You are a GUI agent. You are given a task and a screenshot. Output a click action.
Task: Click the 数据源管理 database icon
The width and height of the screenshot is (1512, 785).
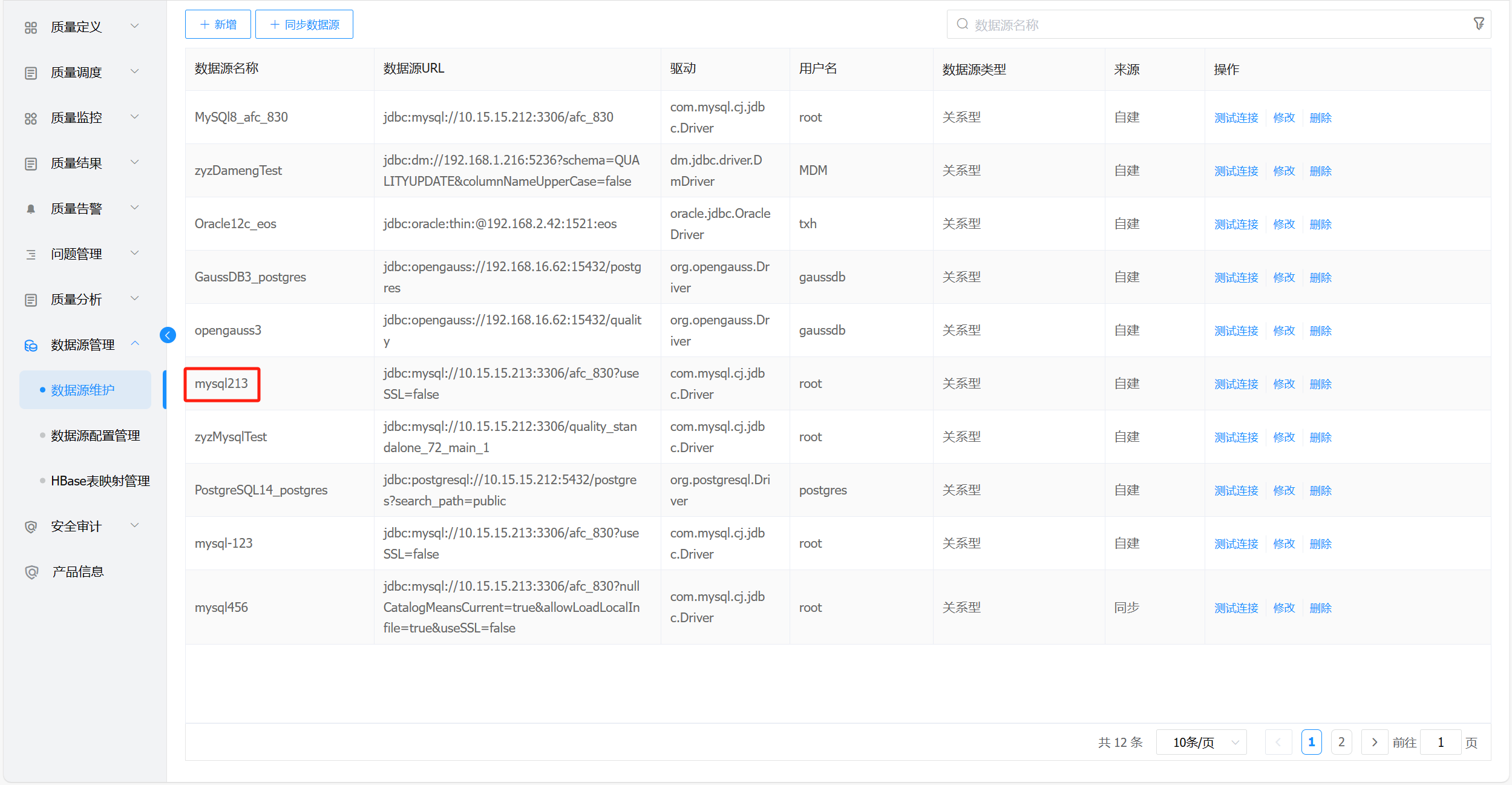click(31, 345)
